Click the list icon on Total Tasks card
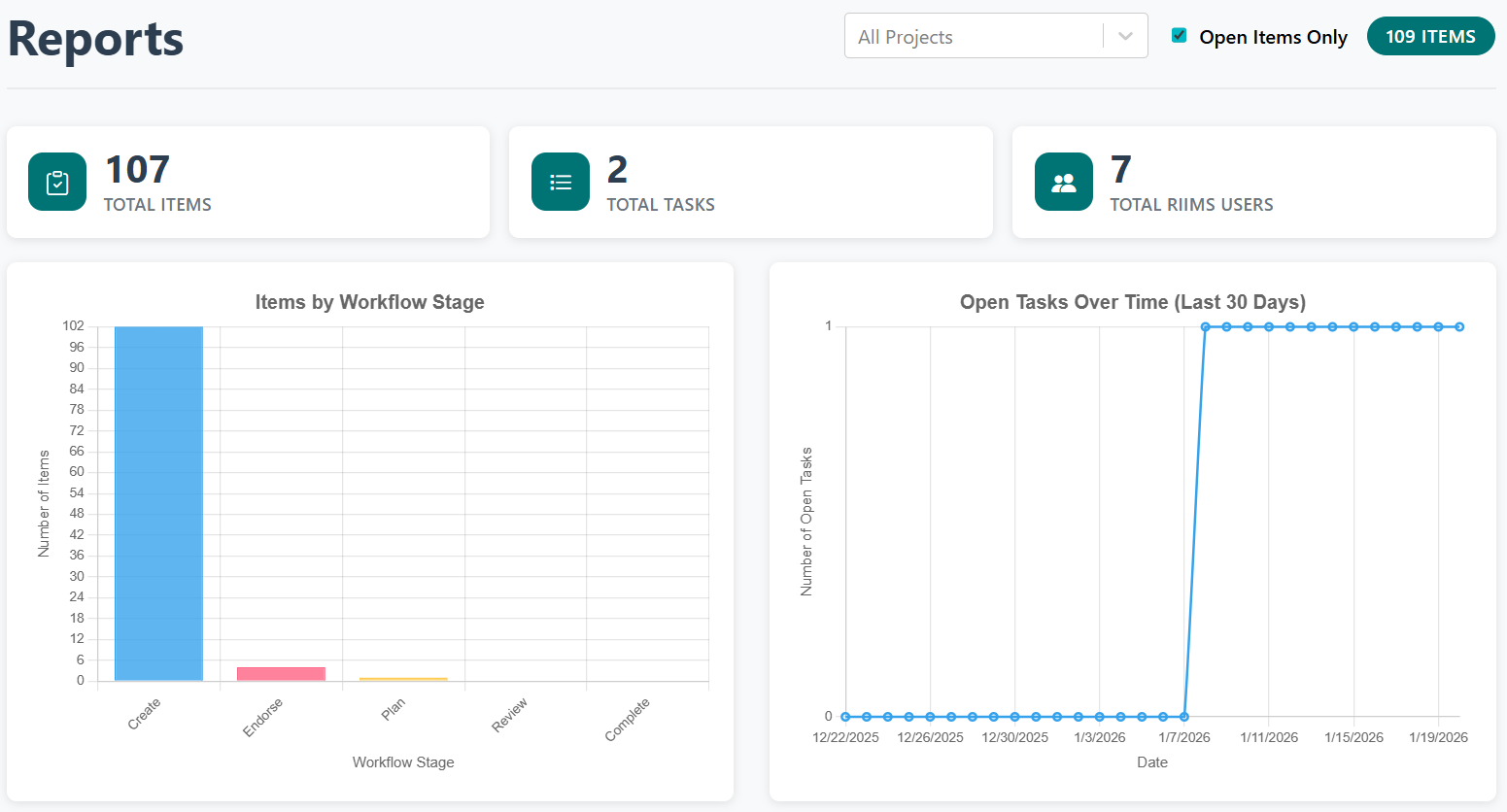1507x812 pixels. 560,181
